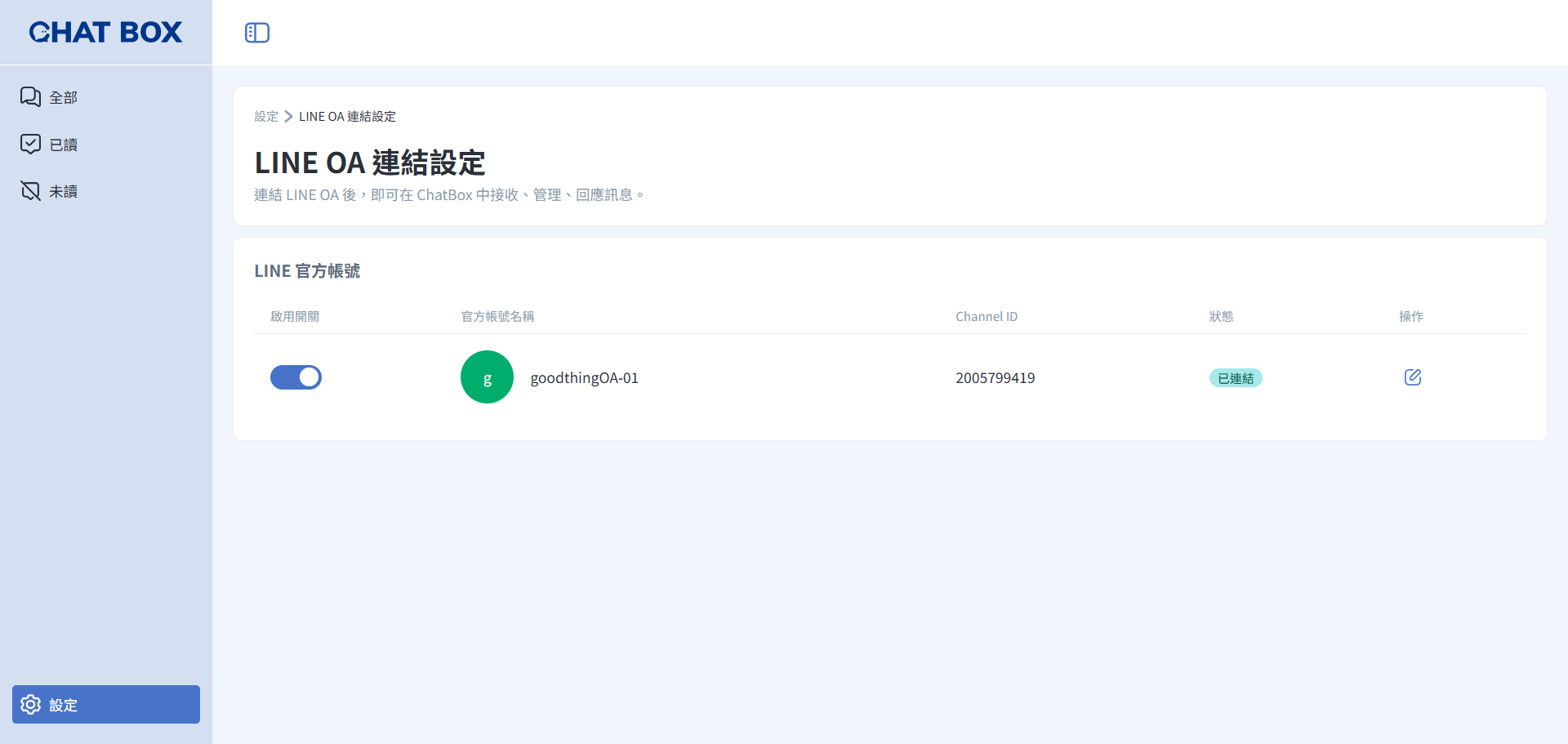Click the green "g" account avatar
Image resolution: width=1568 pixels, height=744 pixels.
click(487, 377)
